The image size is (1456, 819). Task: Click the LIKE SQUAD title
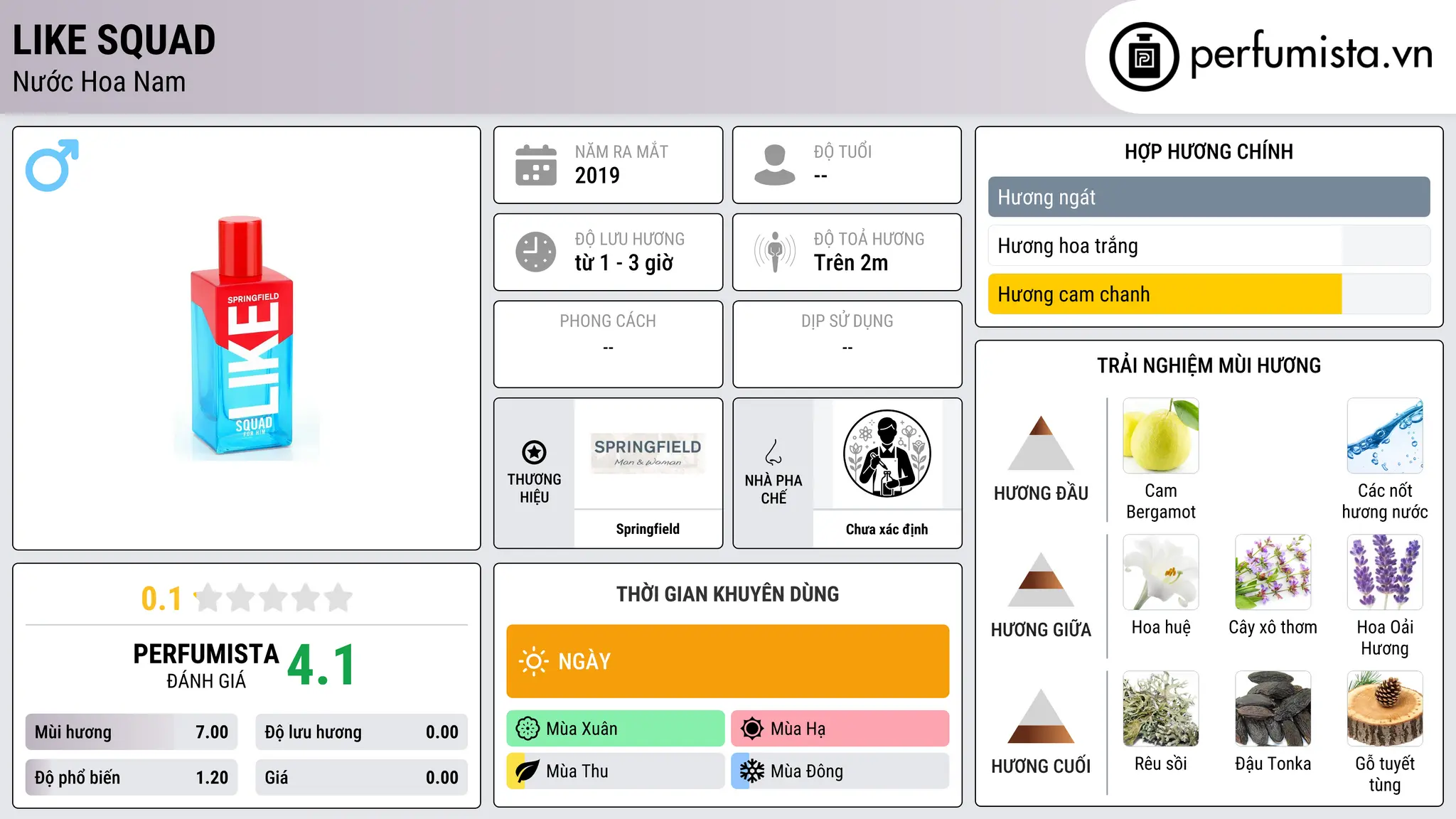[114, 41]
